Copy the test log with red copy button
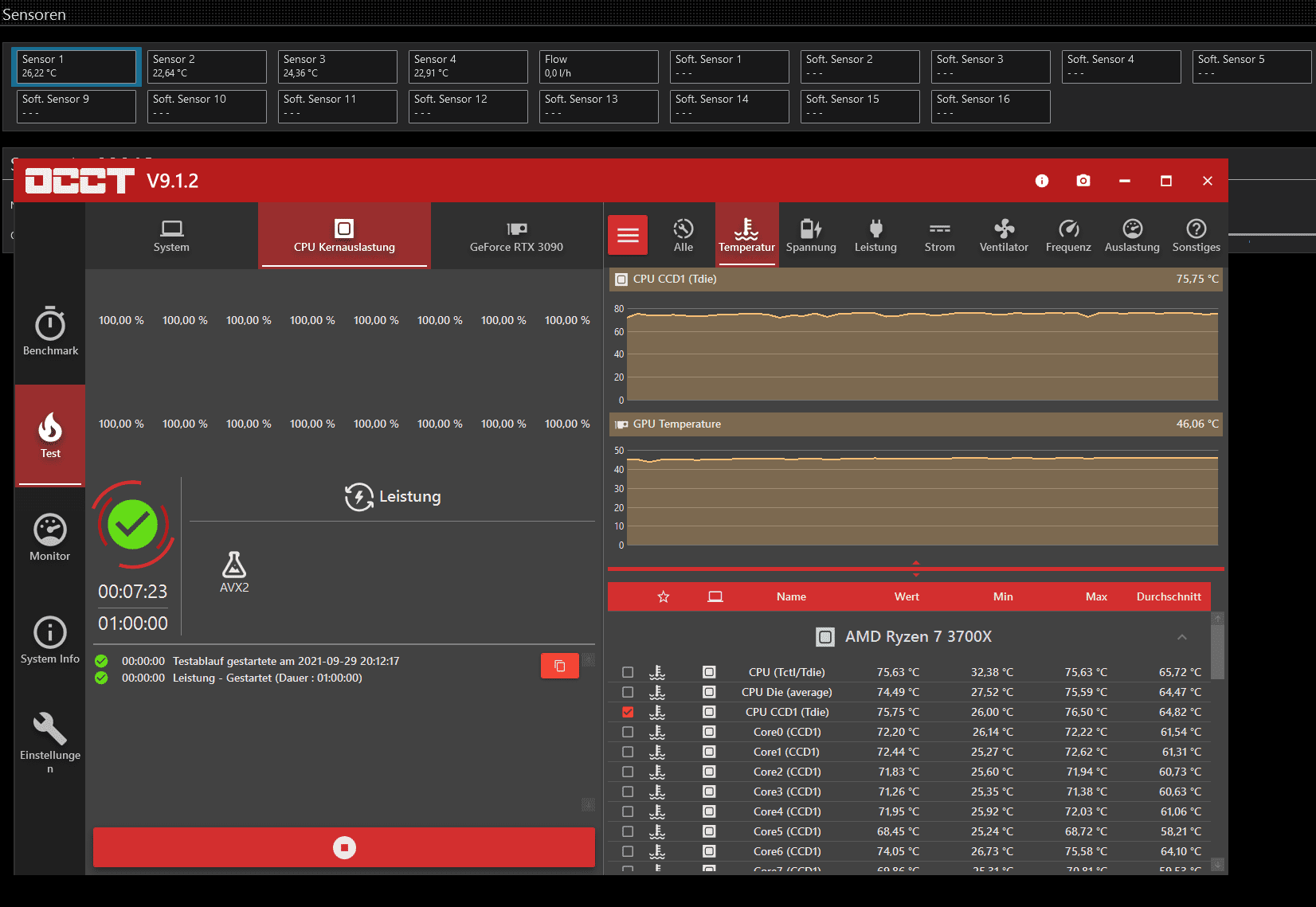 click(x=560, y=666)
